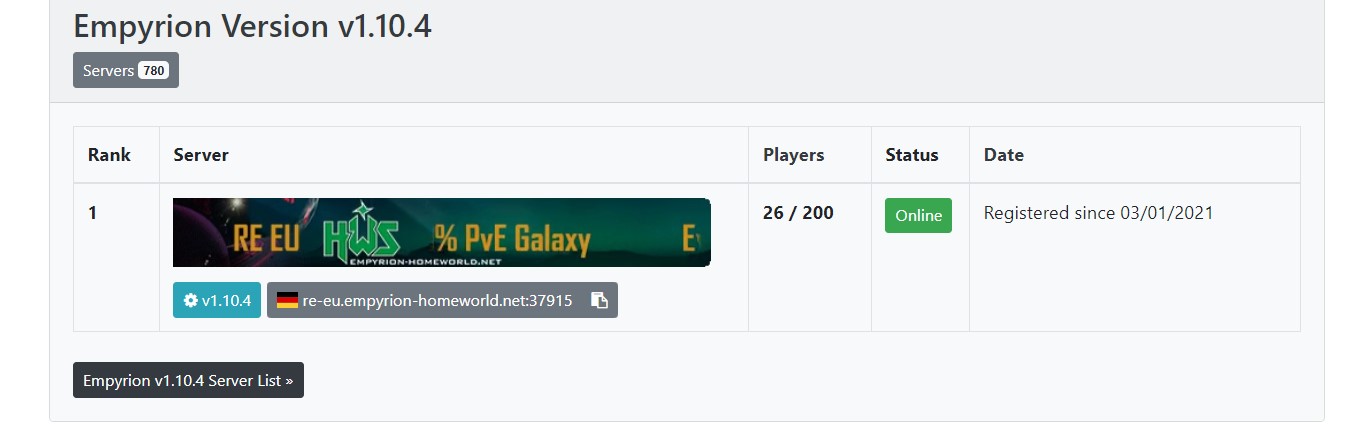
Task: Copy the server address with clipboard icon
Action: point(599,300)
